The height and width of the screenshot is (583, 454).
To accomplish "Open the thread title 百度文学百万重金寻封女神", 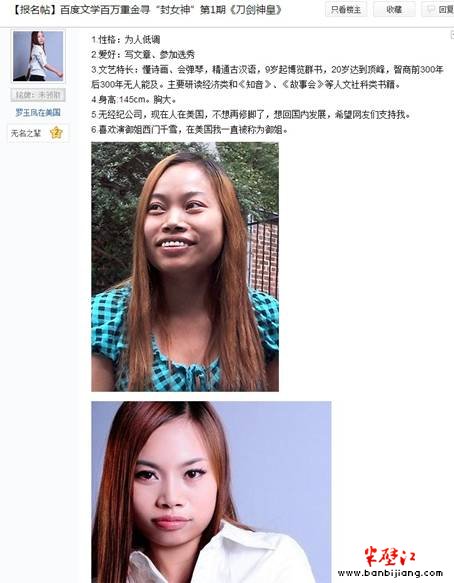I will click(146, 10).
